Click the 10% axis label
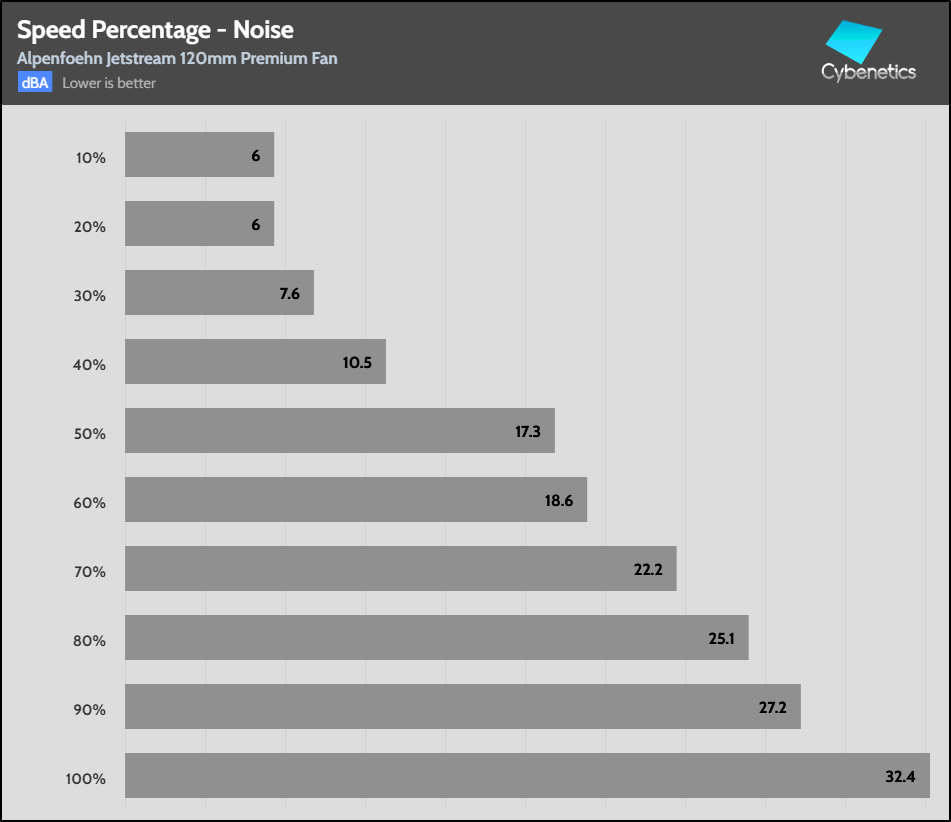951x822 pixels. 90,157
